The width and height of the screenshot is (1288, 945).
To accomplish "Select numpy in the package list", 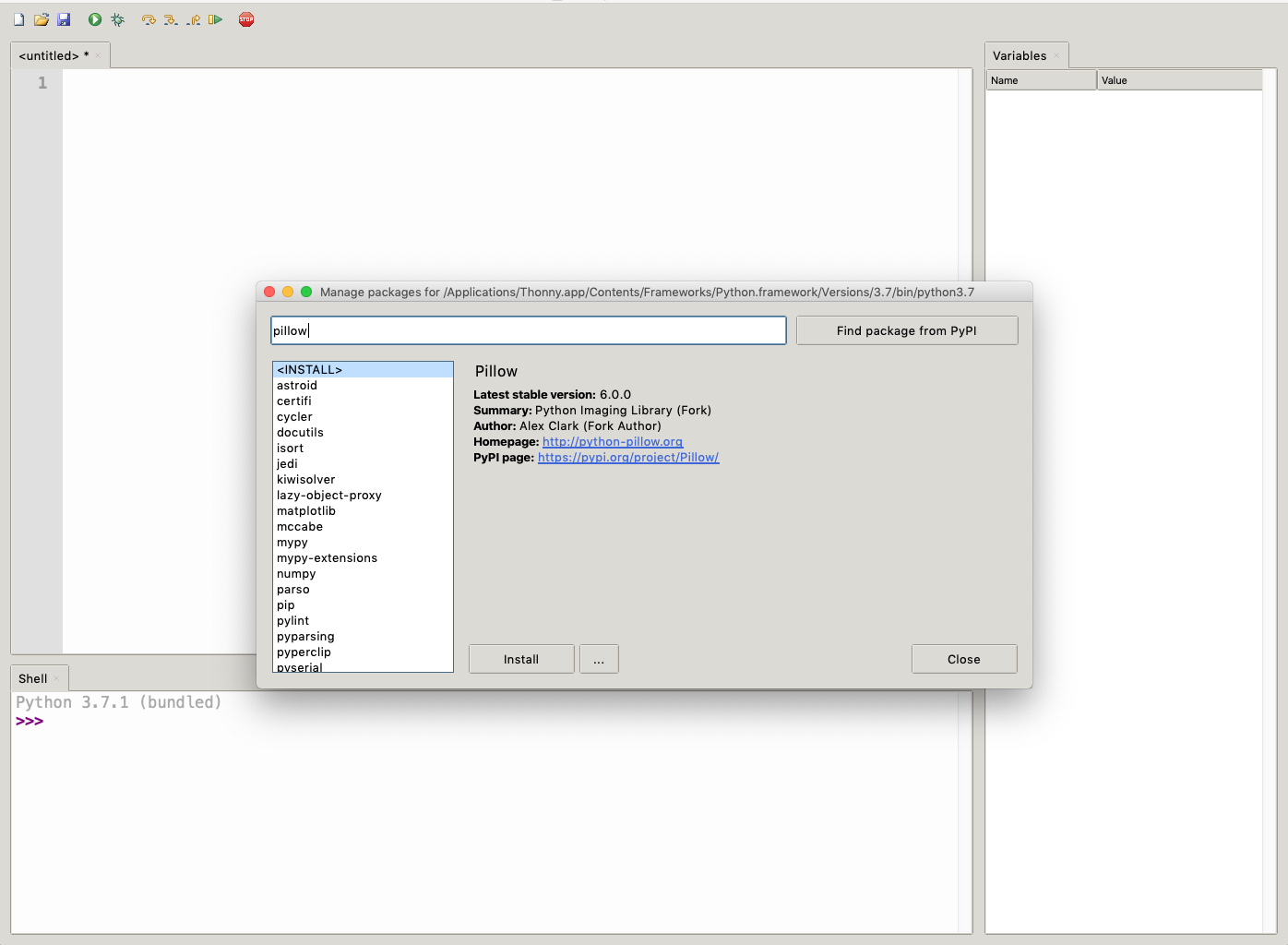I will click(296, 574).
